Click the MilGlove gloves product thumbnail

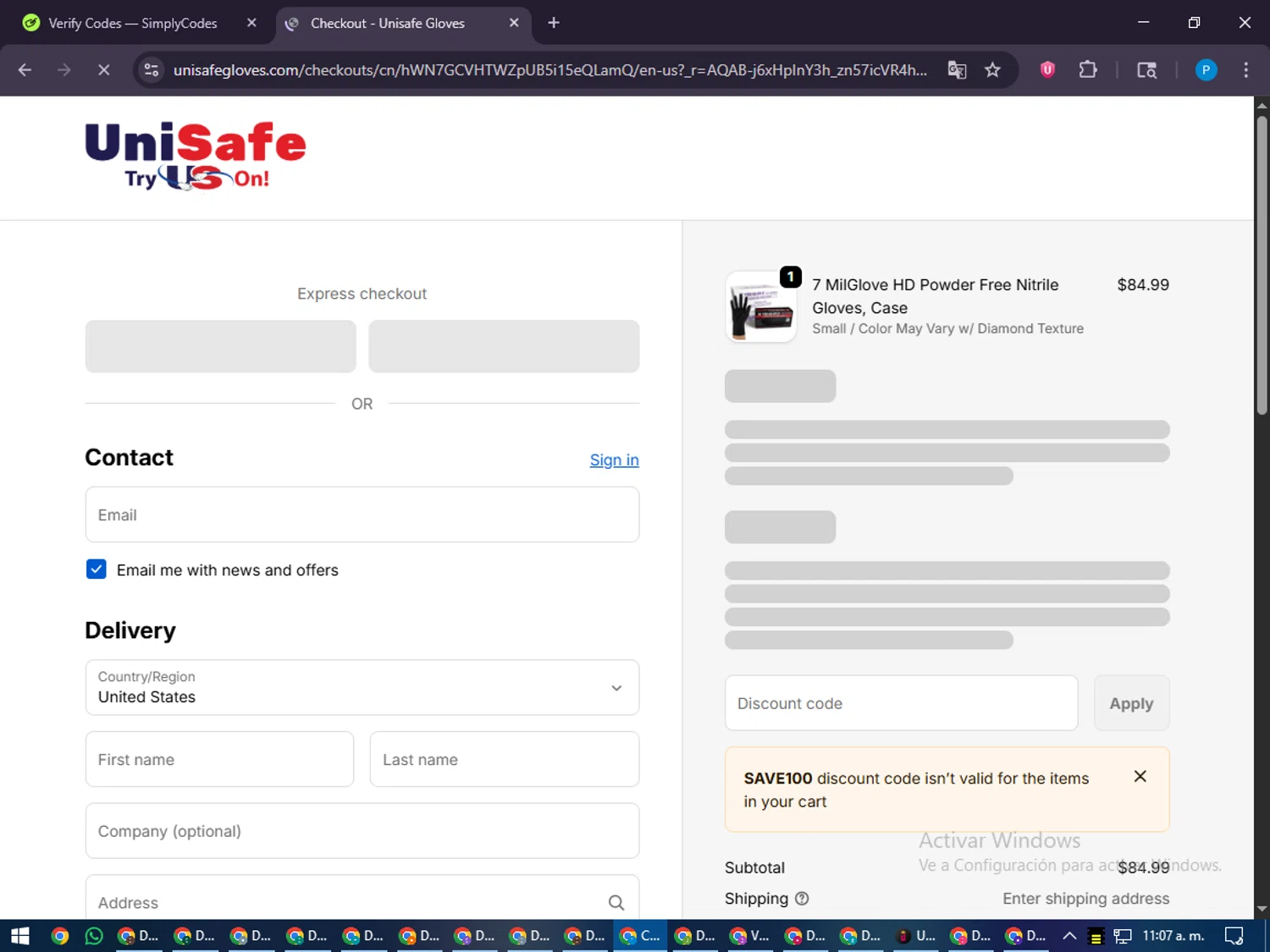[761, 307]
